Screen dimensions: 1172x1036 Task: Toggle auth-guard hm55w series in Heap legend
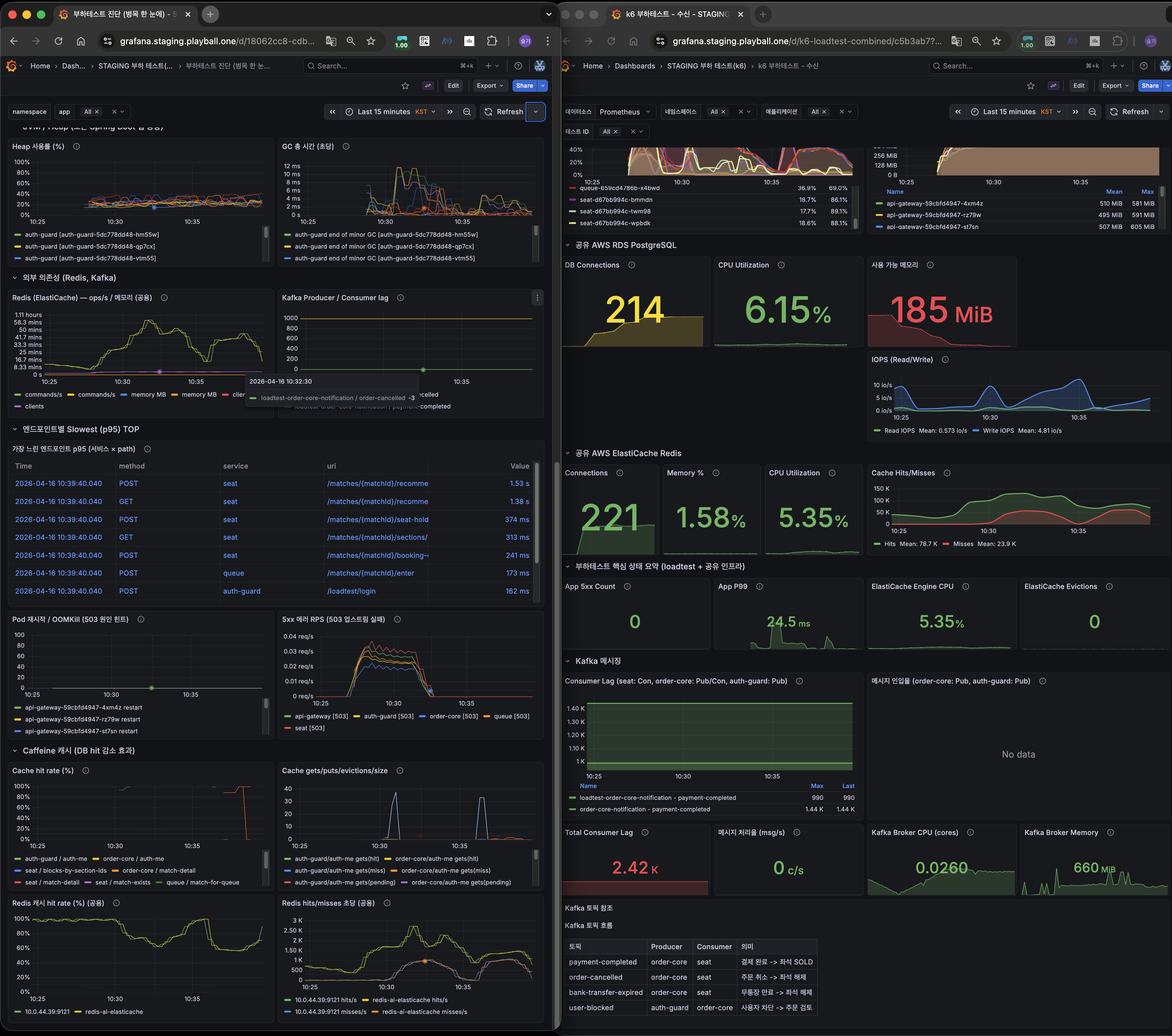(x=92, y=235)
